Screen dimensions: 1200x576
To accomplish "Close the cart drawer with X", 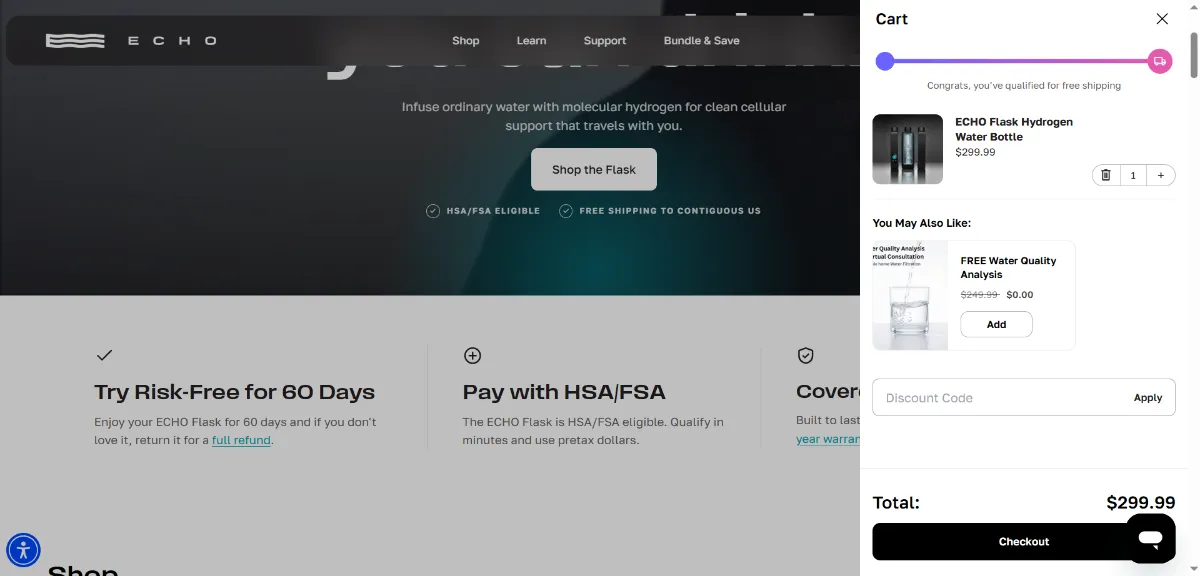I will coord(1161,19).
